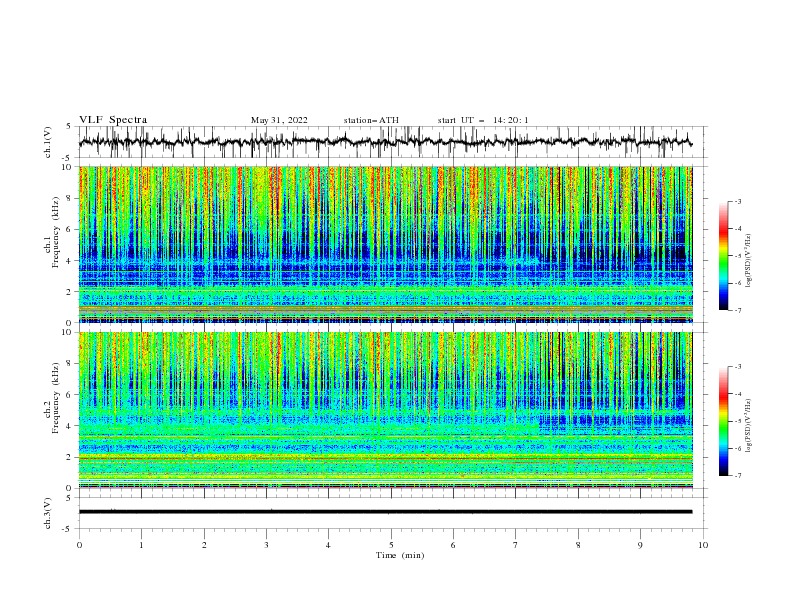Click the ch.1 spectrogram plot area
This screenshot has height=612, width=792.
point(385,244)
